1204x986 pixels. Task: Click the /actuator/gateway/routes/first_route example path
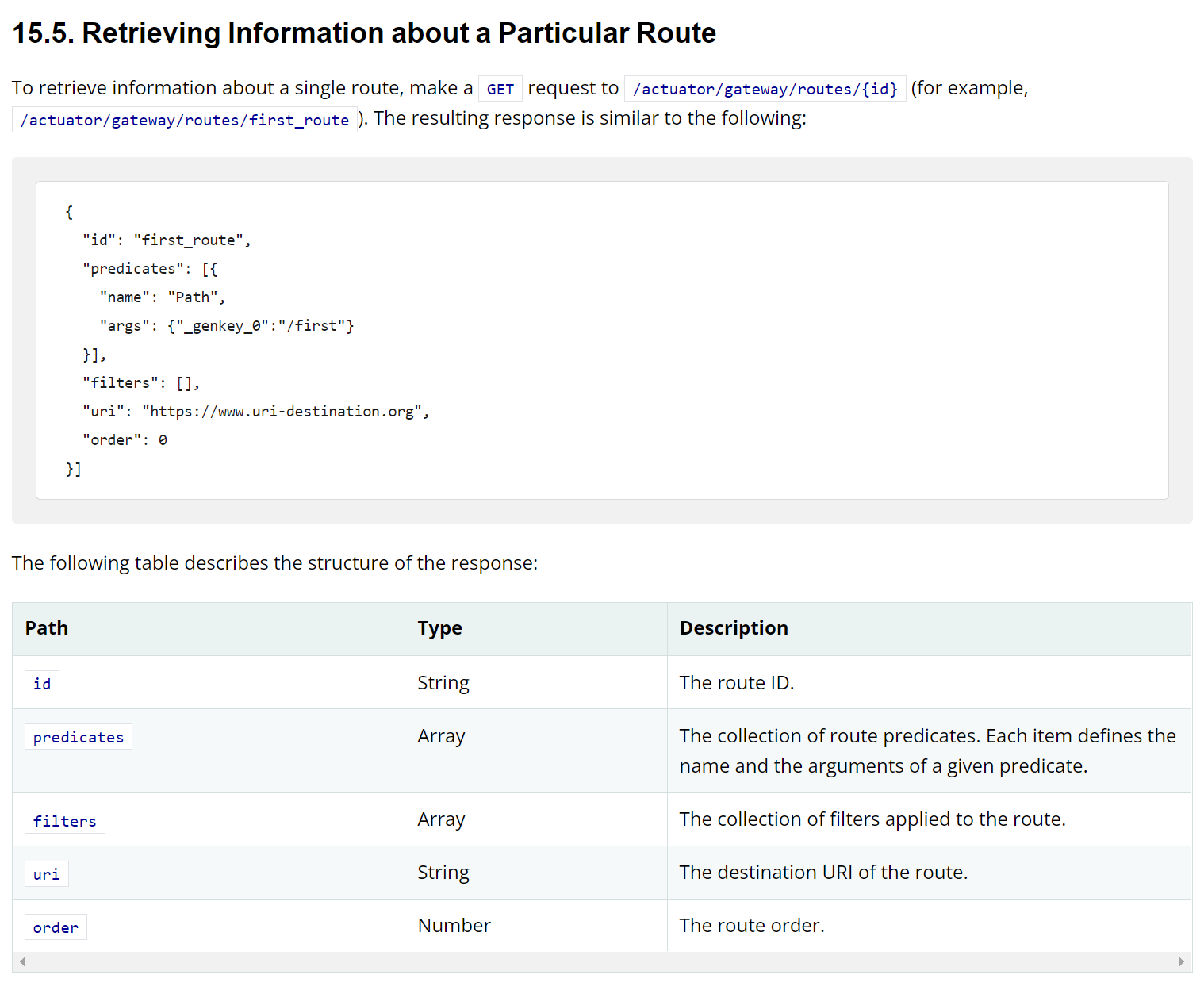184,120
